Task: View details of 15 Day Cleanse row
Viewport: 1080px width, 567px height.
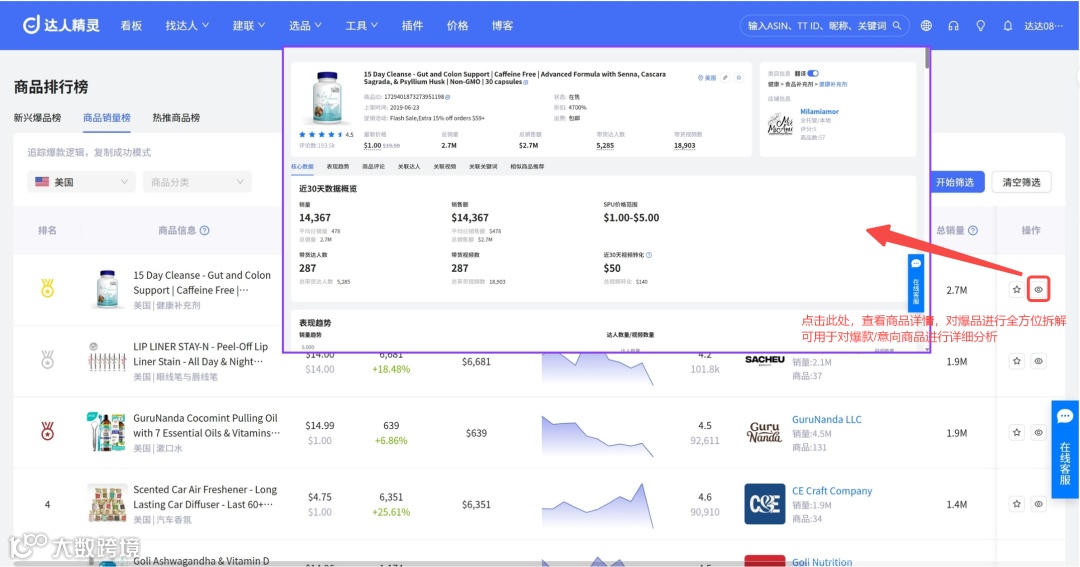Action: (1039, 289)
